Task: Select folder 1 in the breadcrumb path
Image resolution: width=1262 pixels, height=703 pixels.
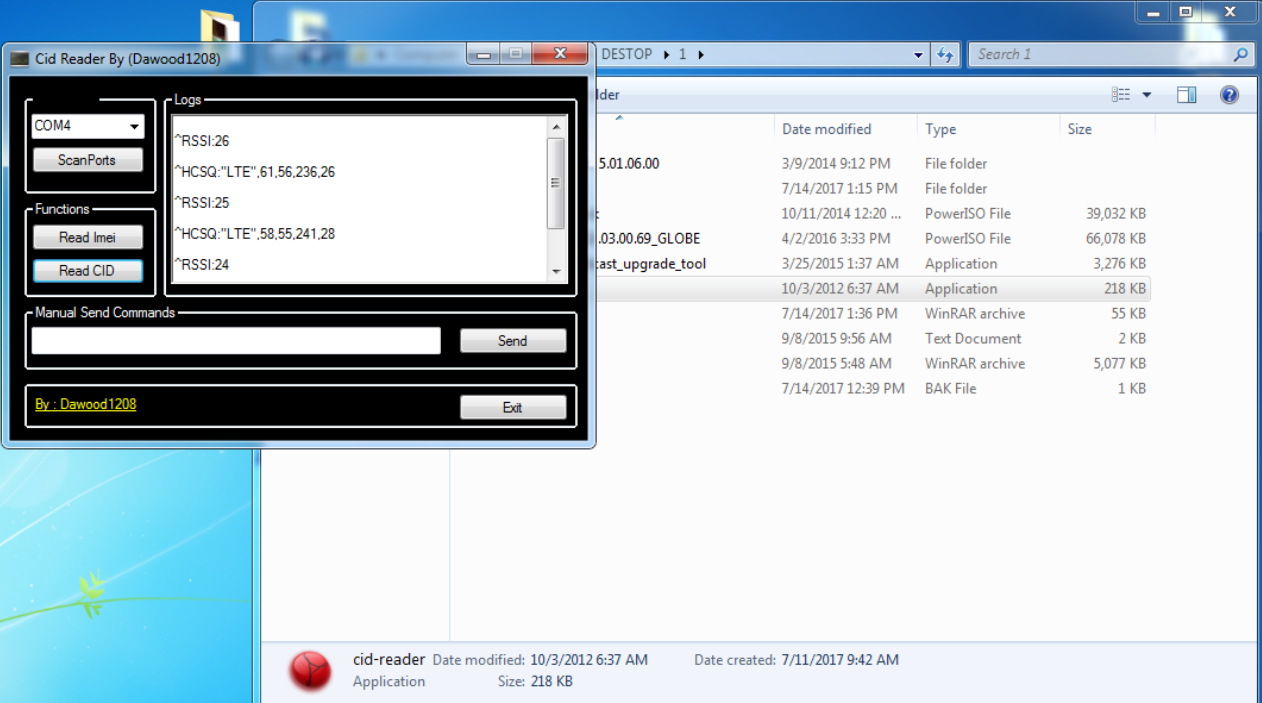Action: pos(682,54)
